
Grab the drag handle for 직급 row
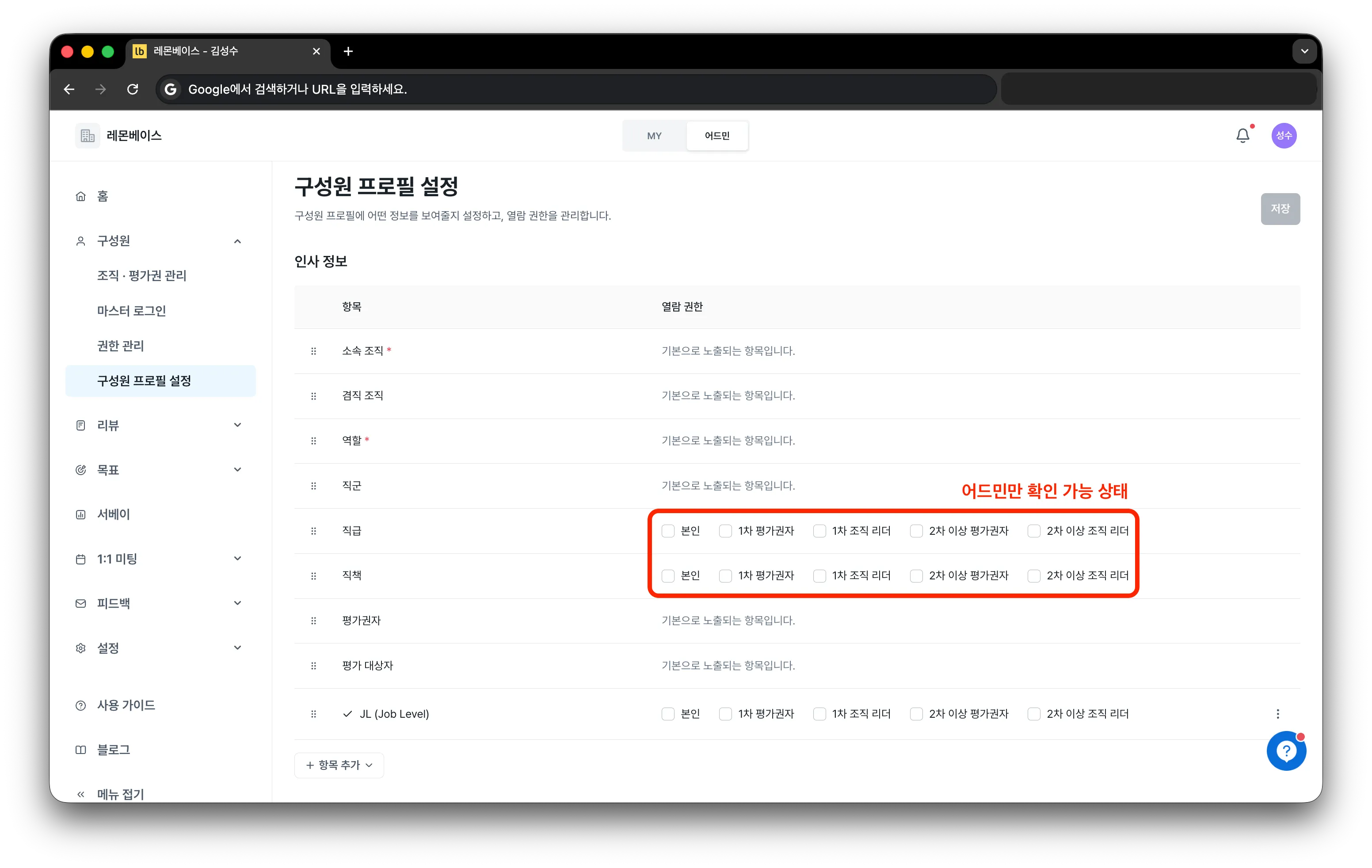point(313,531)
